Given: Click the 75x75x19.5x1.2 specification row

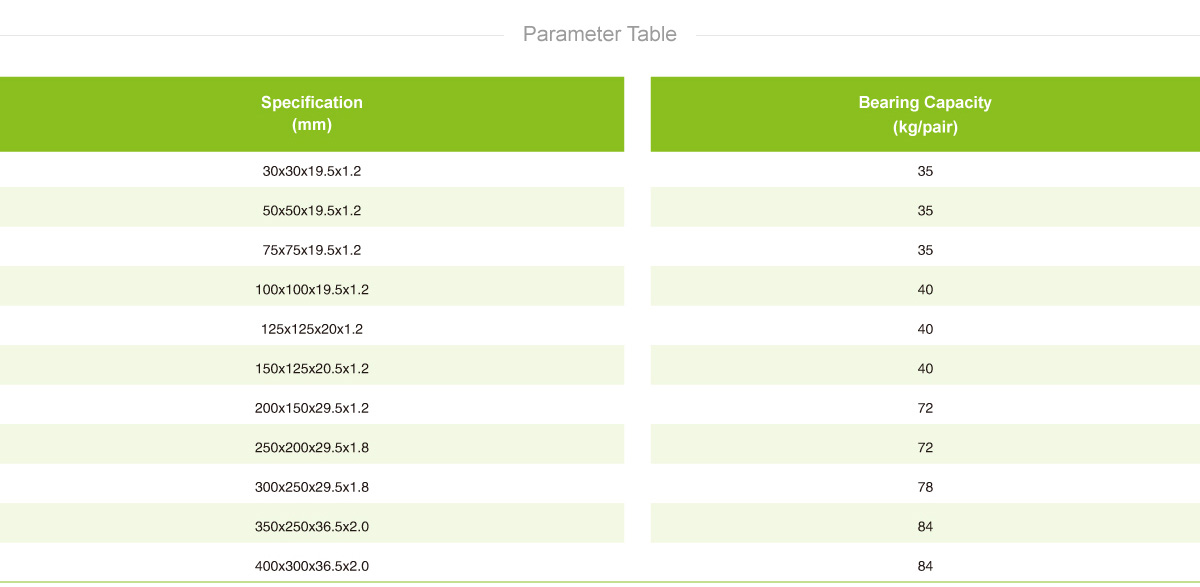Looking at the screenshot, I should point(312,250).
